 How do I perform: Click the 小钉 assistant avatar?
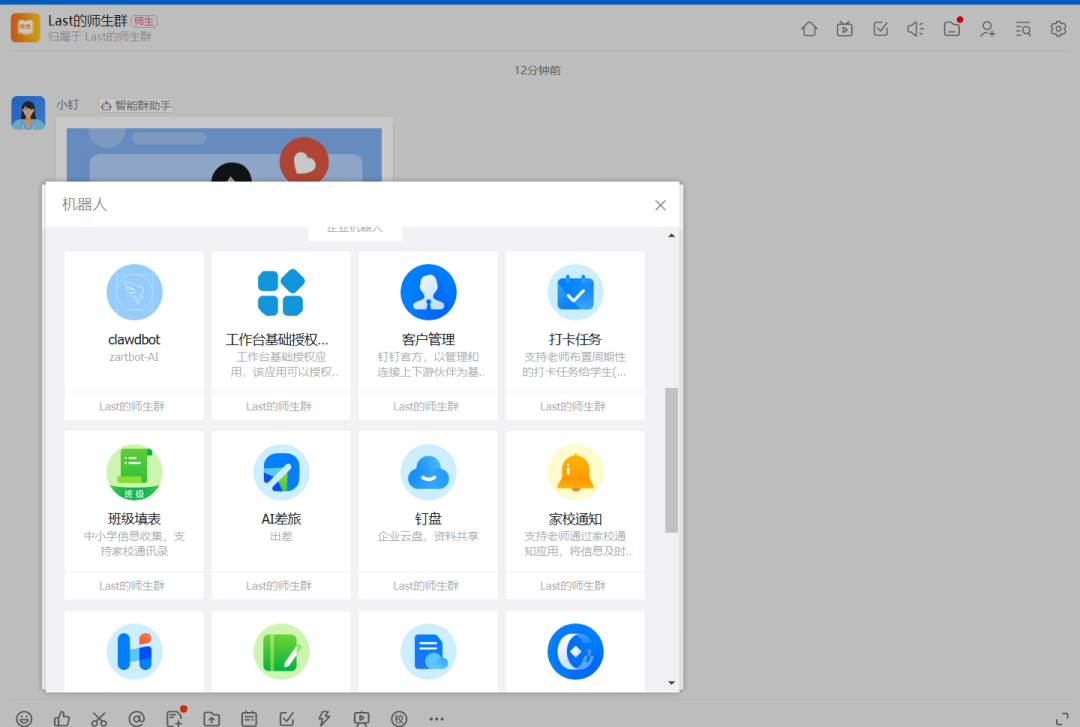pos(28,113)
